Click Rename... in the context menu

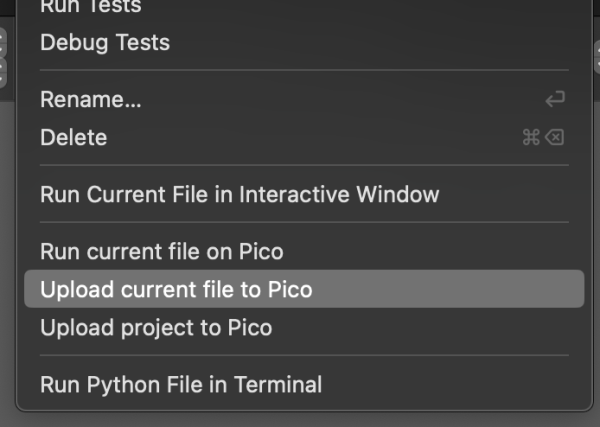click(x=91, y=100)
